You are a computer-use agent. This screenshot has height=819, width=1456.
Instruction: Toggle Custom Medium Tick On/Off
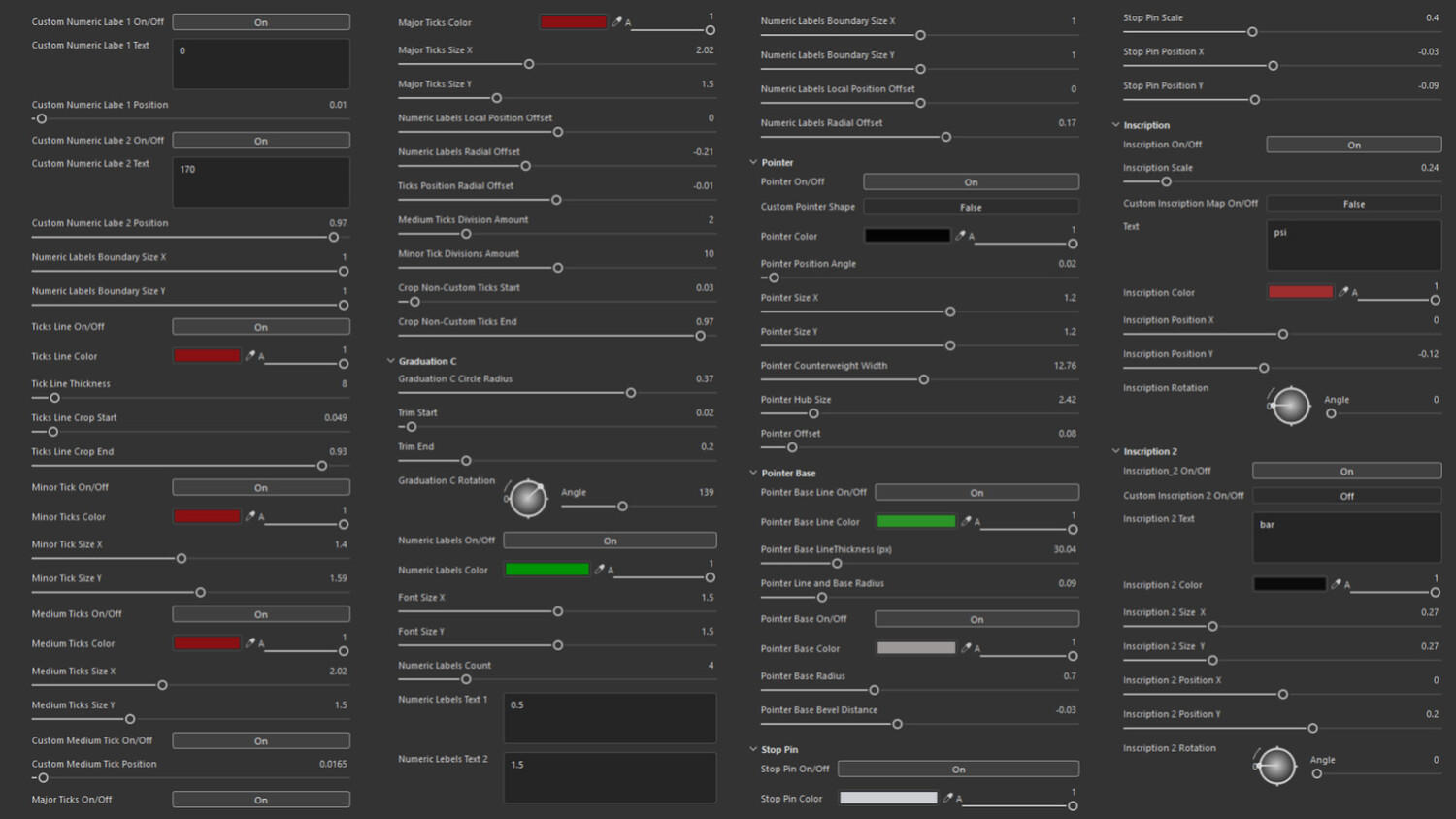click(x=261, y=740)
